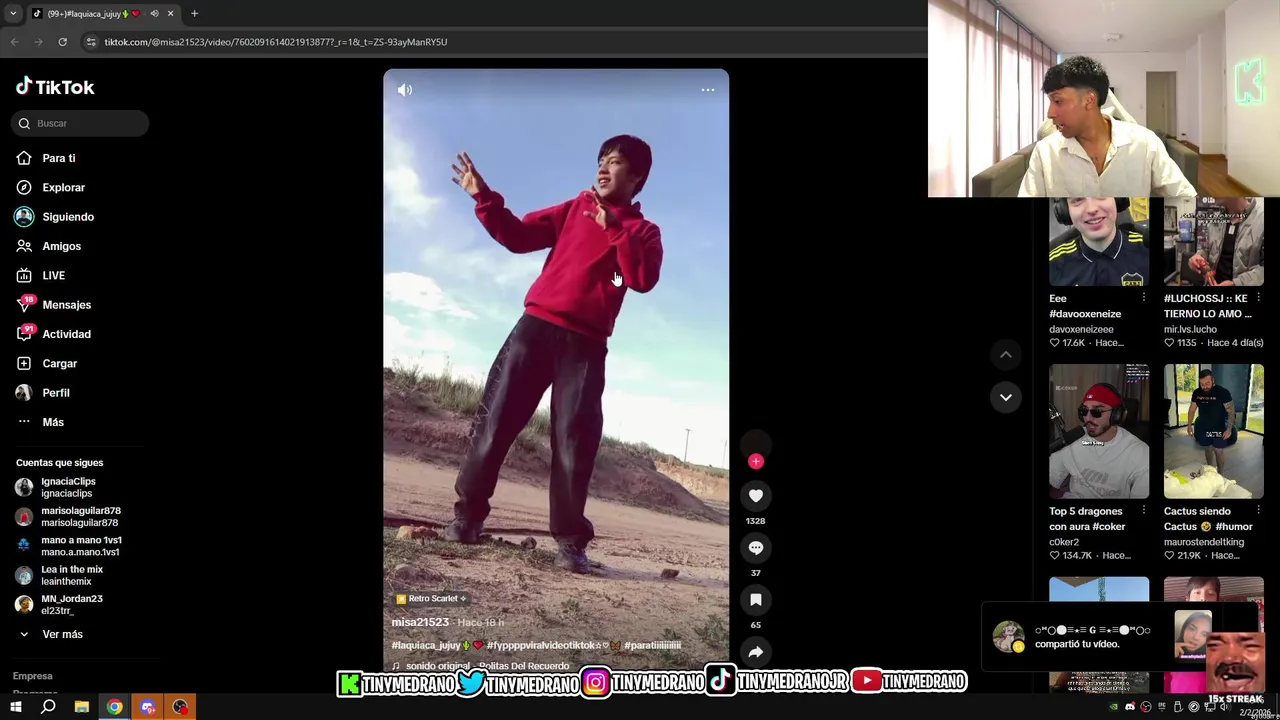Focus the Buscar search field
Image resolution: width=1280 pixels, height=720 pixels.
point(81,123)
